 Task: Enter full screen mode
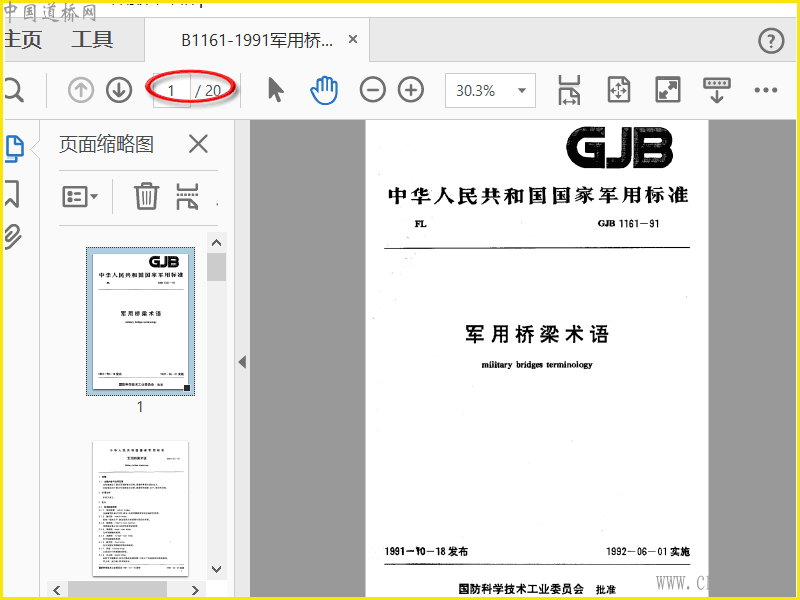[668, 90]
